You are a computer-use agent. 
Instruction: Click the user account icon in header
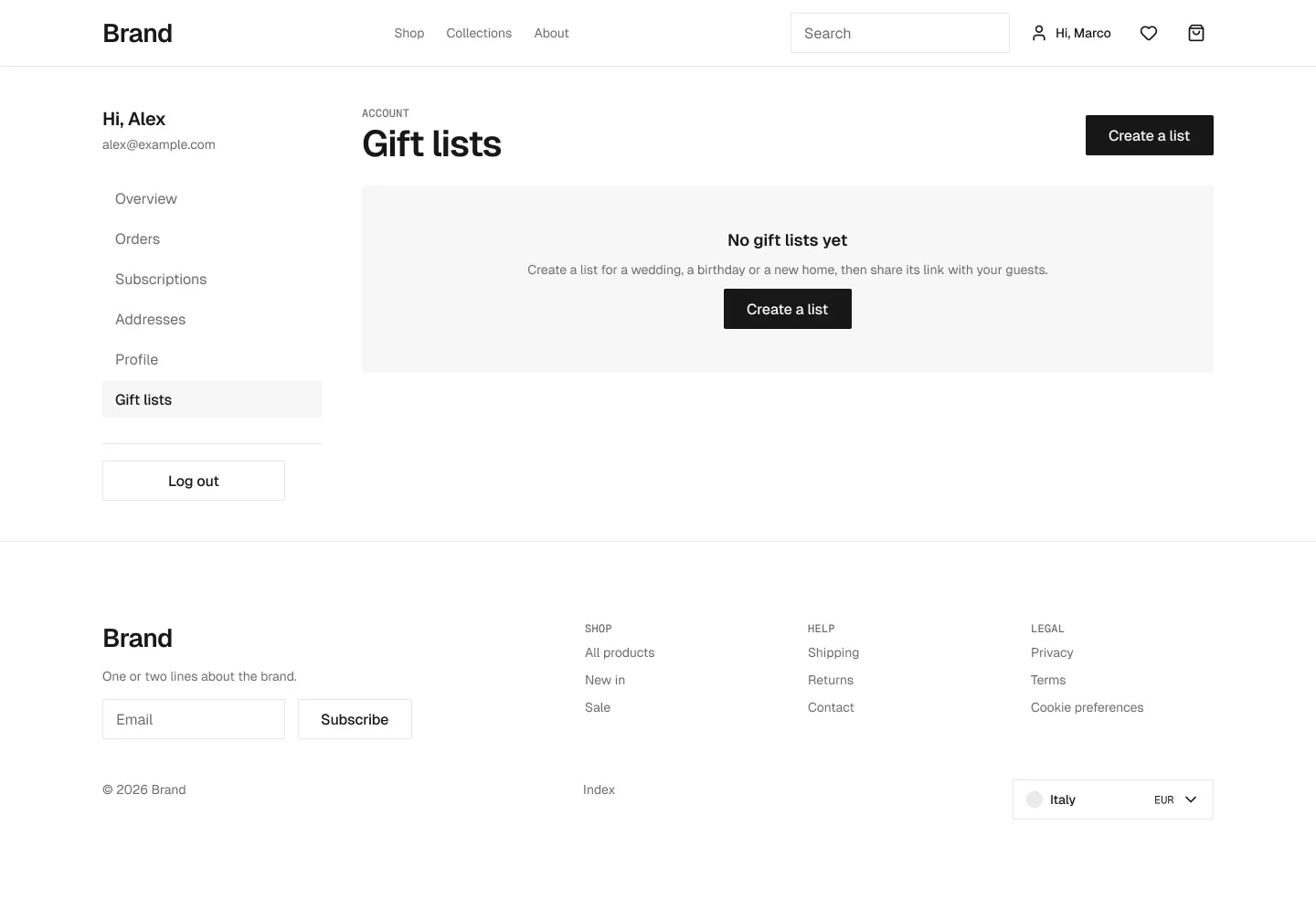[x=1039, y=33]
